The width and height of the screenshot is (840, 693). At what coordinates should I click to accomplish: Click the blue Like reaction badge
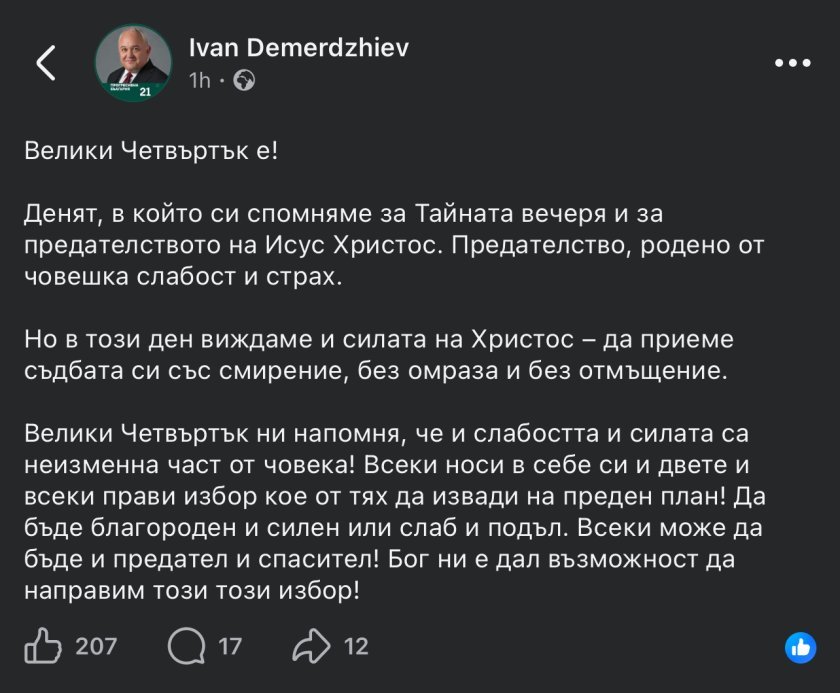tap(799, 647)
